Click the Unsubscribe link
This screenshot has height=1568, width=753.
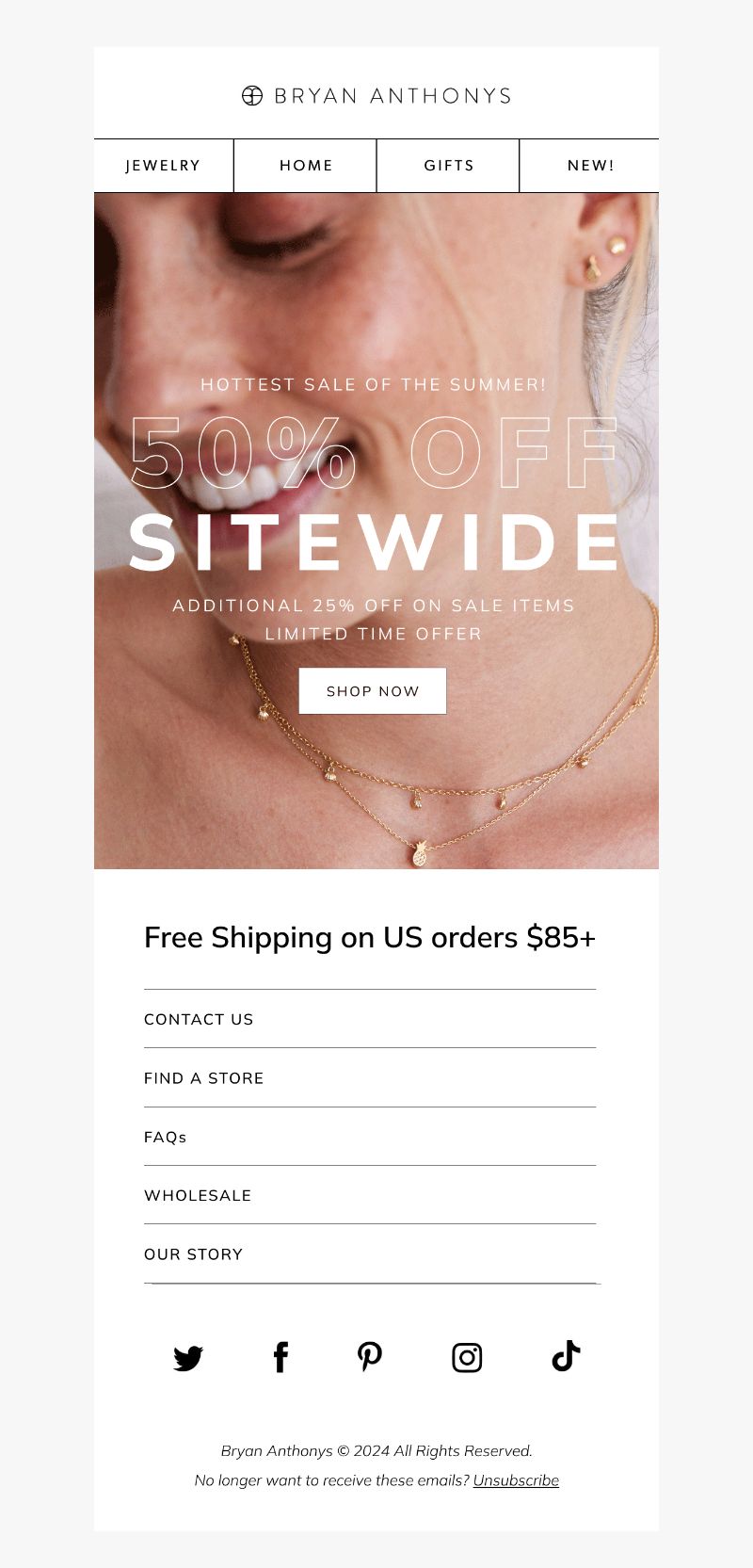tap(516, 1480)
